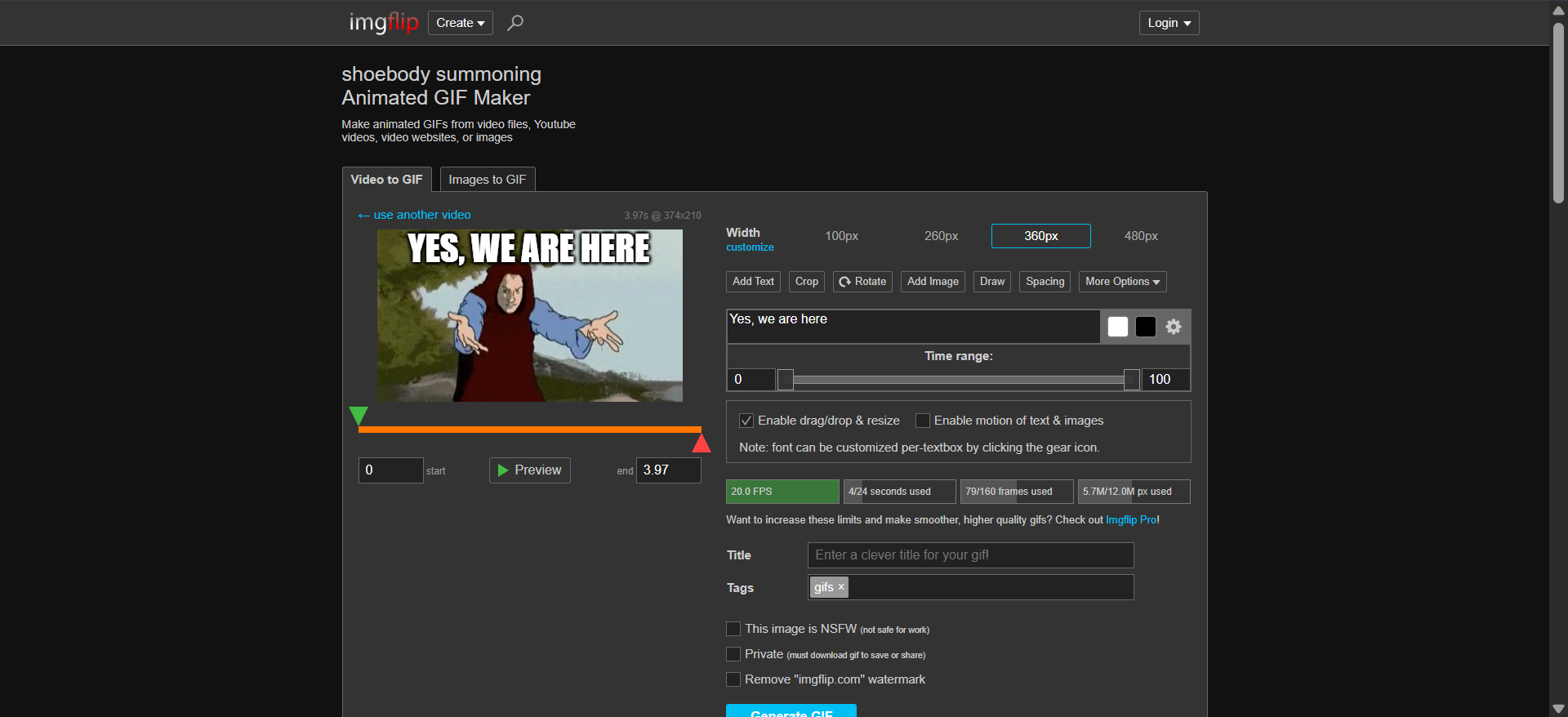Remove the gifs tag
The height and width of the screenshot is (717, 1568).
(841, 587)
